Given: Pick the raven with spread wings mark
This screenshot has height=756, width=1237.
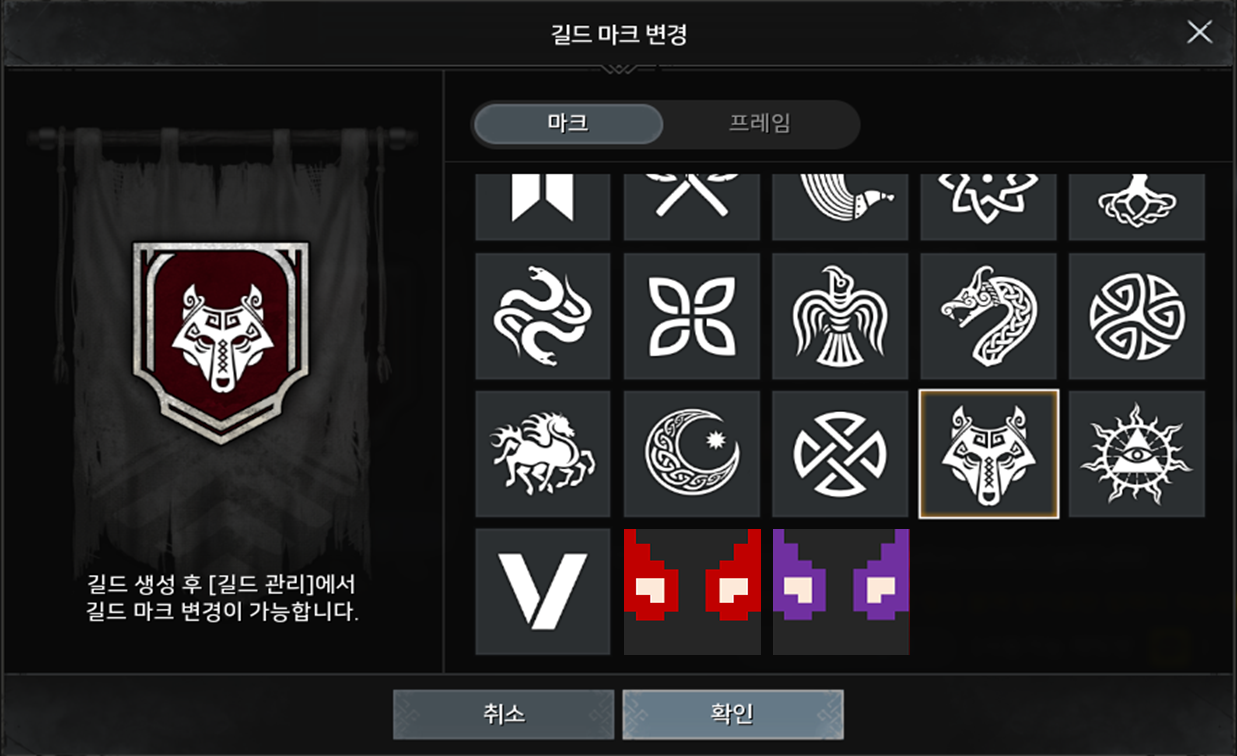Looking at the screenshot, I should (x=840, y=316).
